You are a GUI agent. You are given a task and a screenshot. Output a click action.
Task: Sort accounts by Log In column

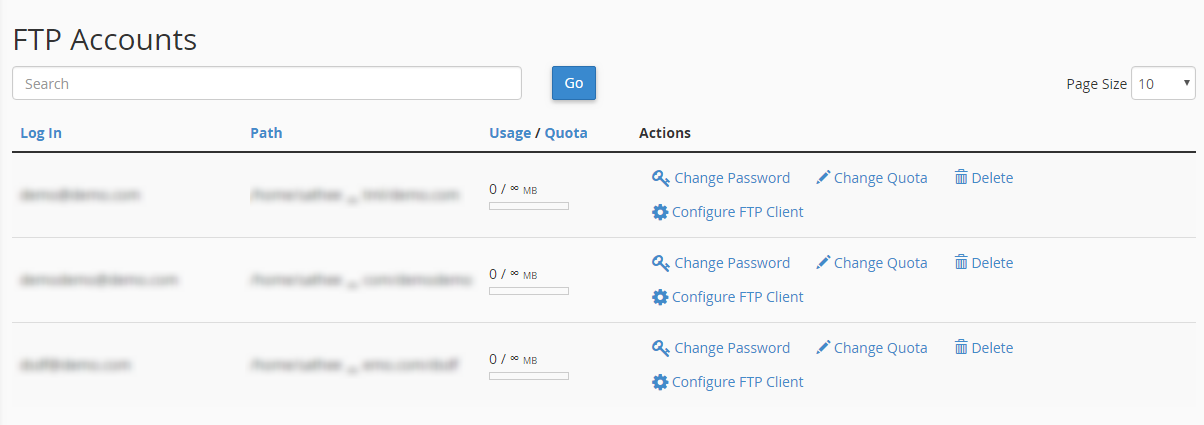coord(41,133)
